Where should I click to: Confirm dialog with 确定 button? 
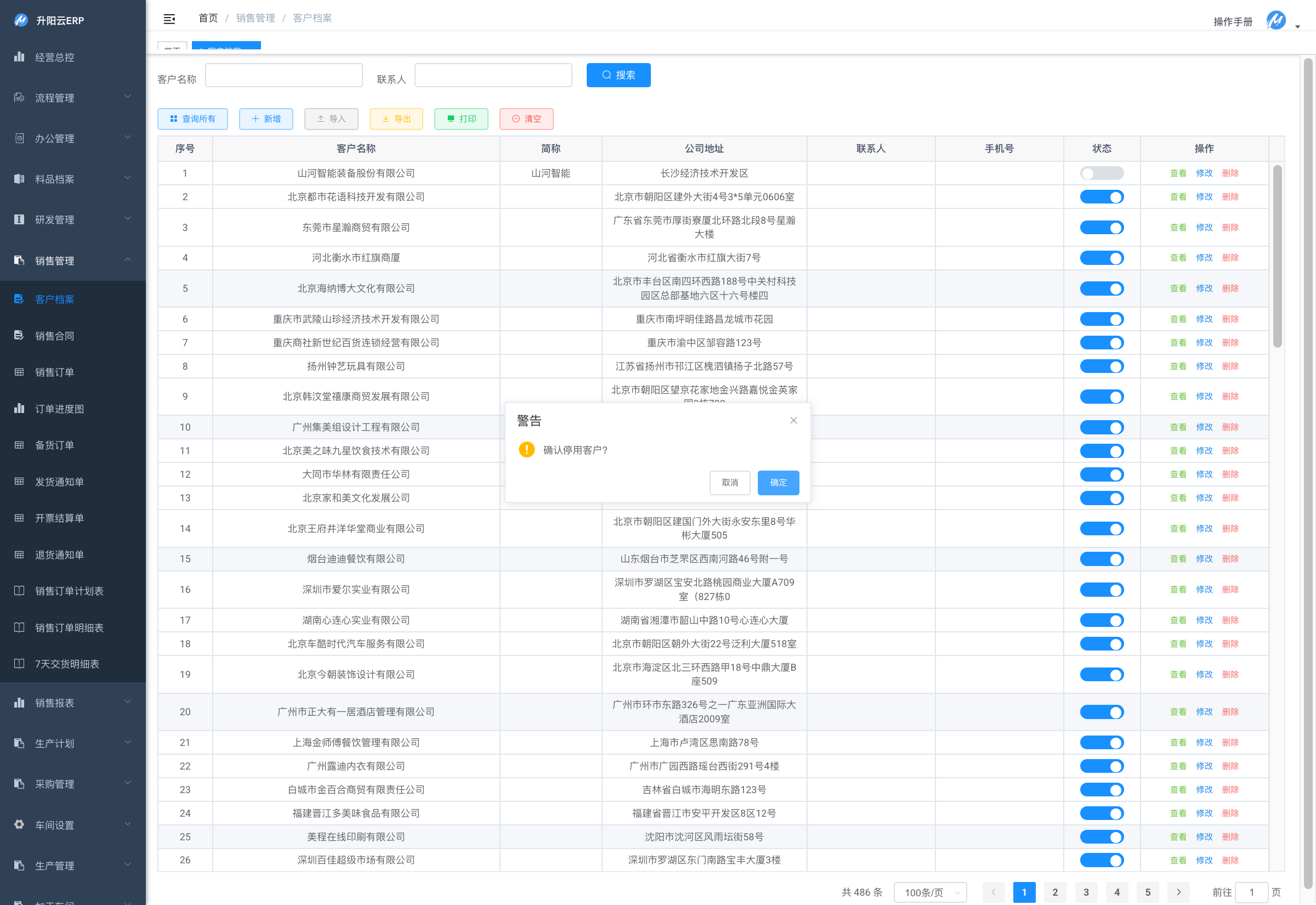pos(778,483)
